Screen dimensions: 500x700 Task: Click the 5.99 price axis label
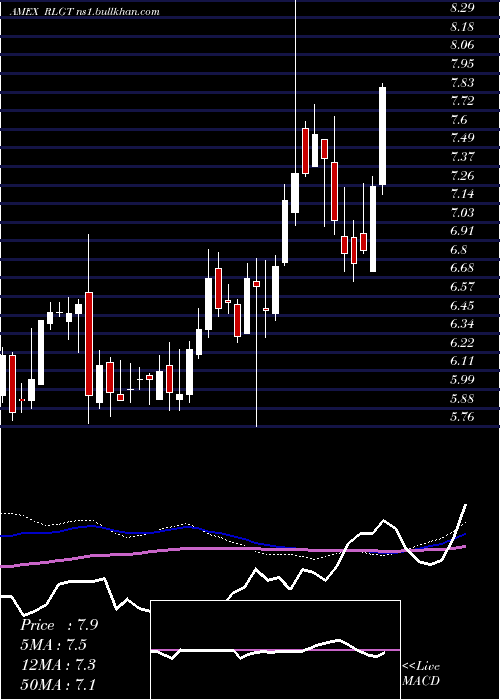[x=462, y=380]
